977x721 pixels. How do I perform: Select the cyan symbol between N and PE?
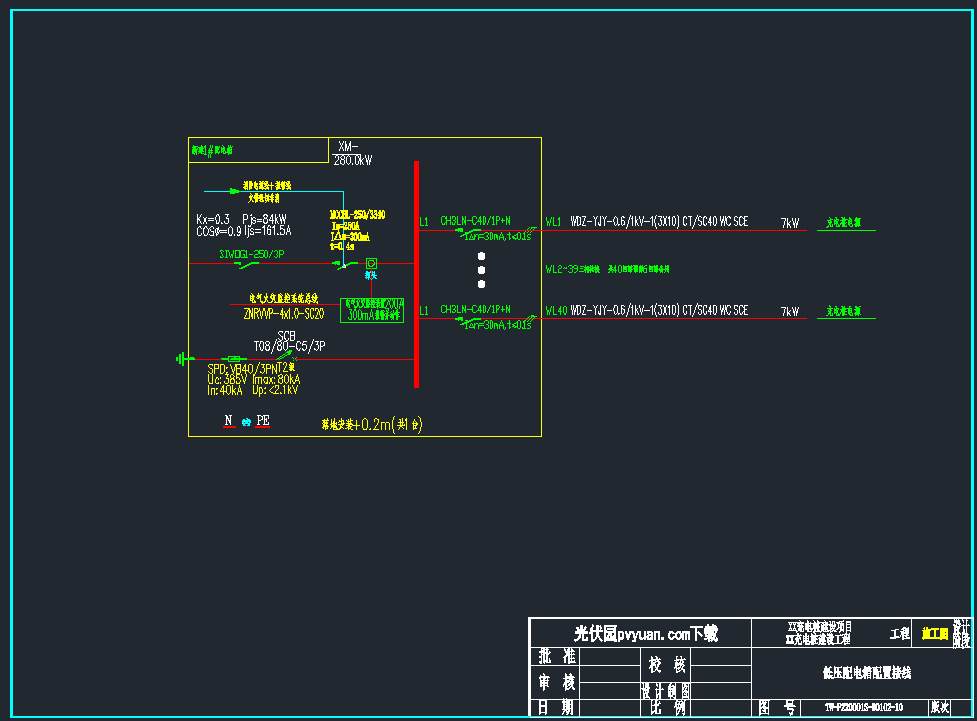(246, 422)
